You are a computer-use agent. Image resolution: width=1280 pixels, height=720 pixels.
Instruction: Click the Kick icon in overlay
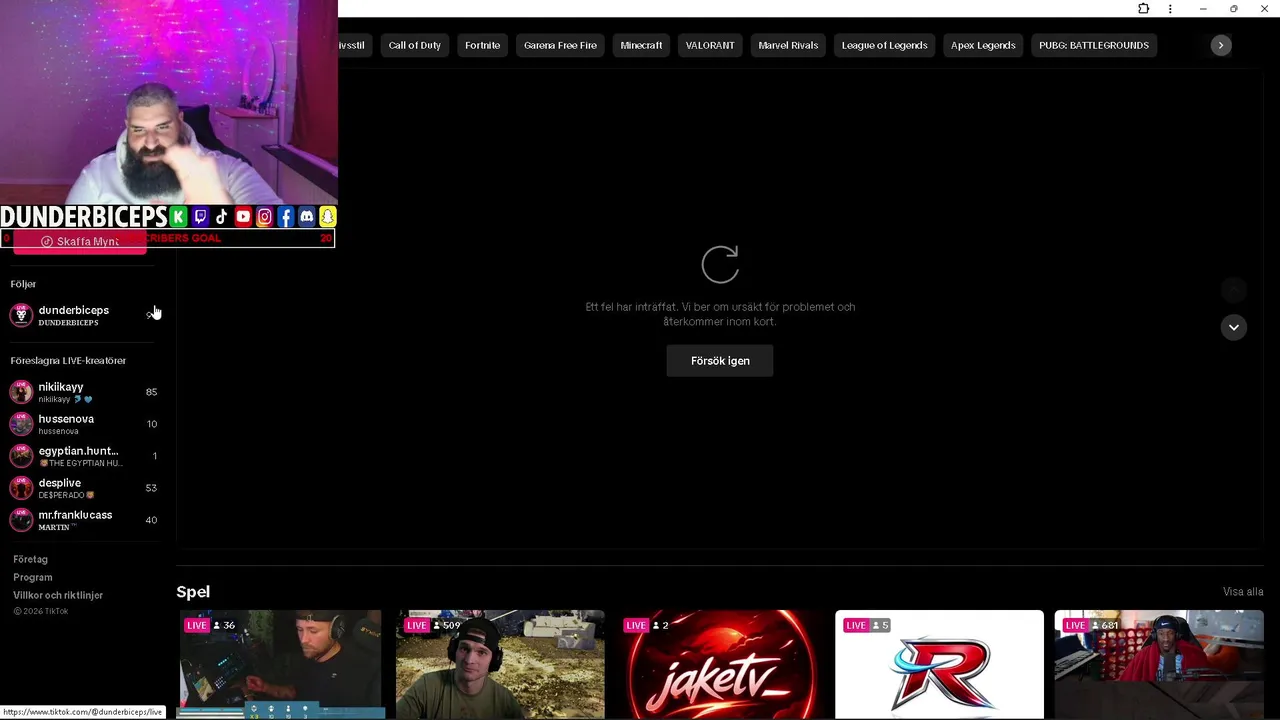click(x=178, y=217)
